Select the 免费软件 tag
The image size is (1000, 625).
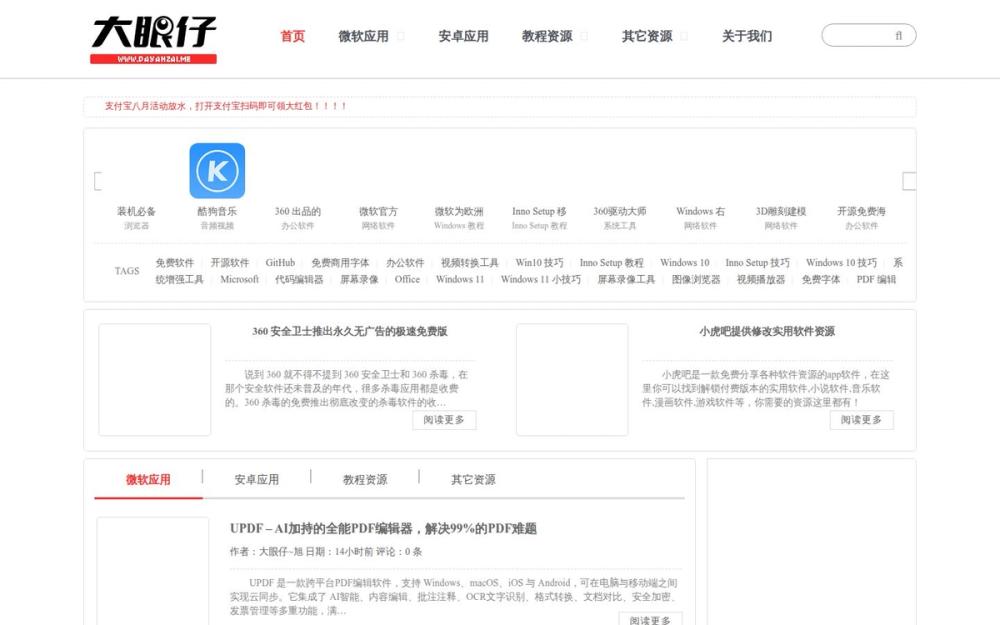point(175,263)
